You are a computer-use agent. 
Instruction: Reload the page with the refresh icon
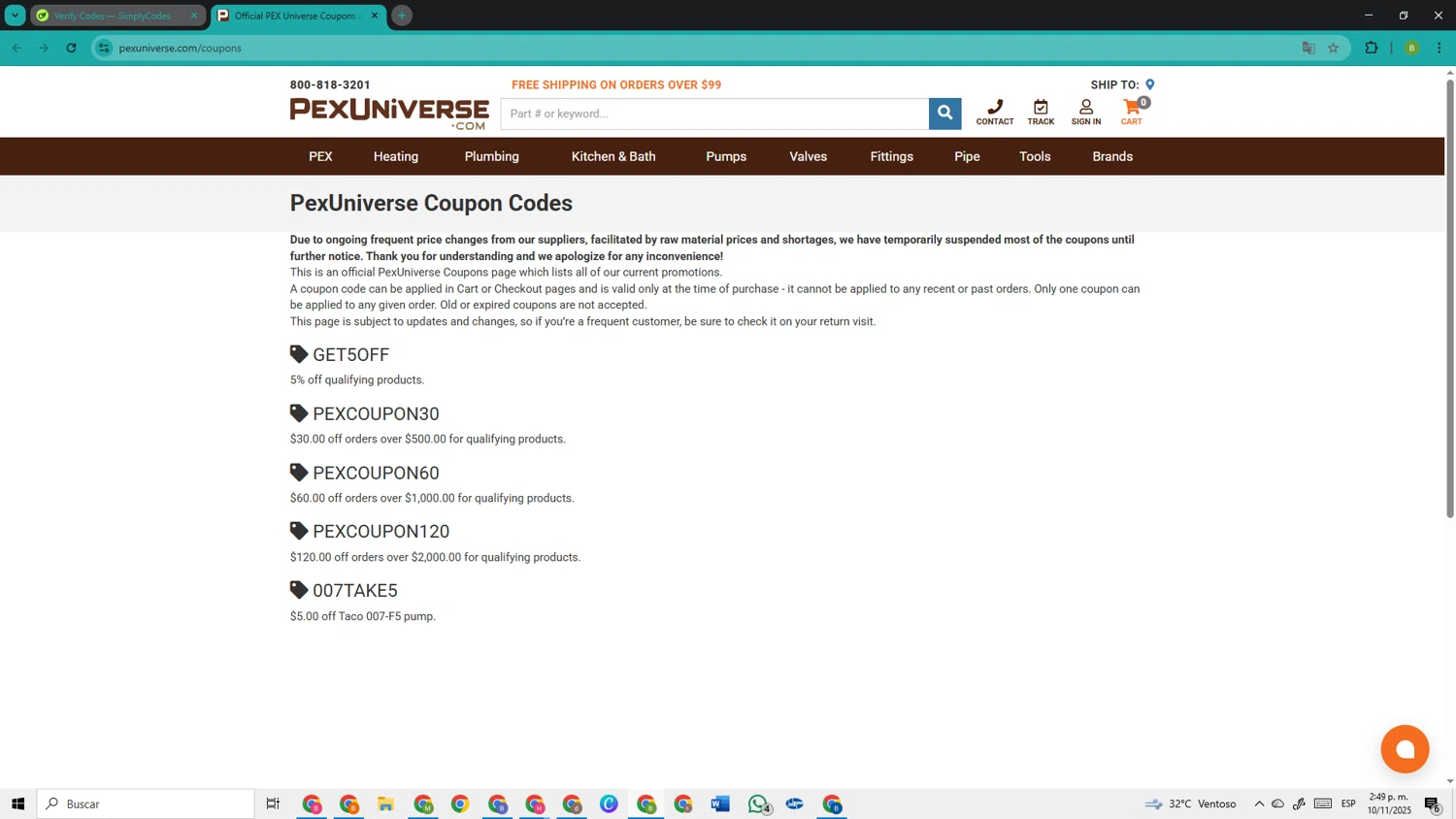(x=71, y=48)
